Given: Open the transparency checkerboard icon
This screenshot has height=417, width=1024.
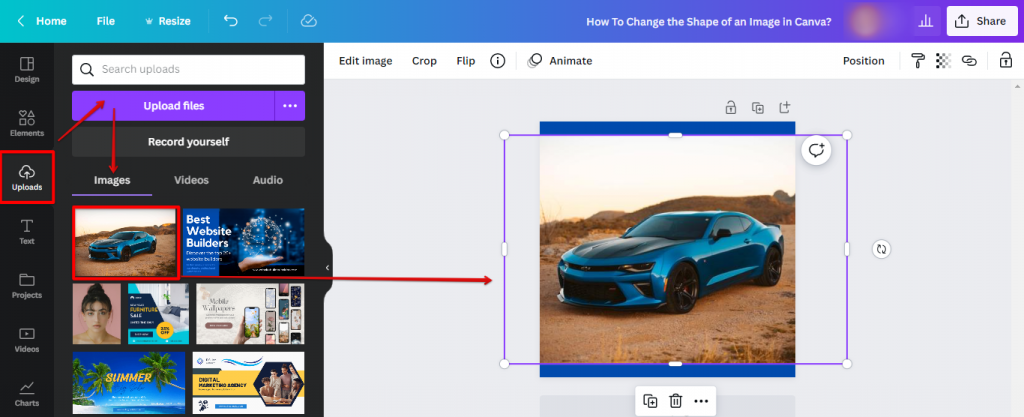Looking at the screenshot, I should (x=942, y=61).
